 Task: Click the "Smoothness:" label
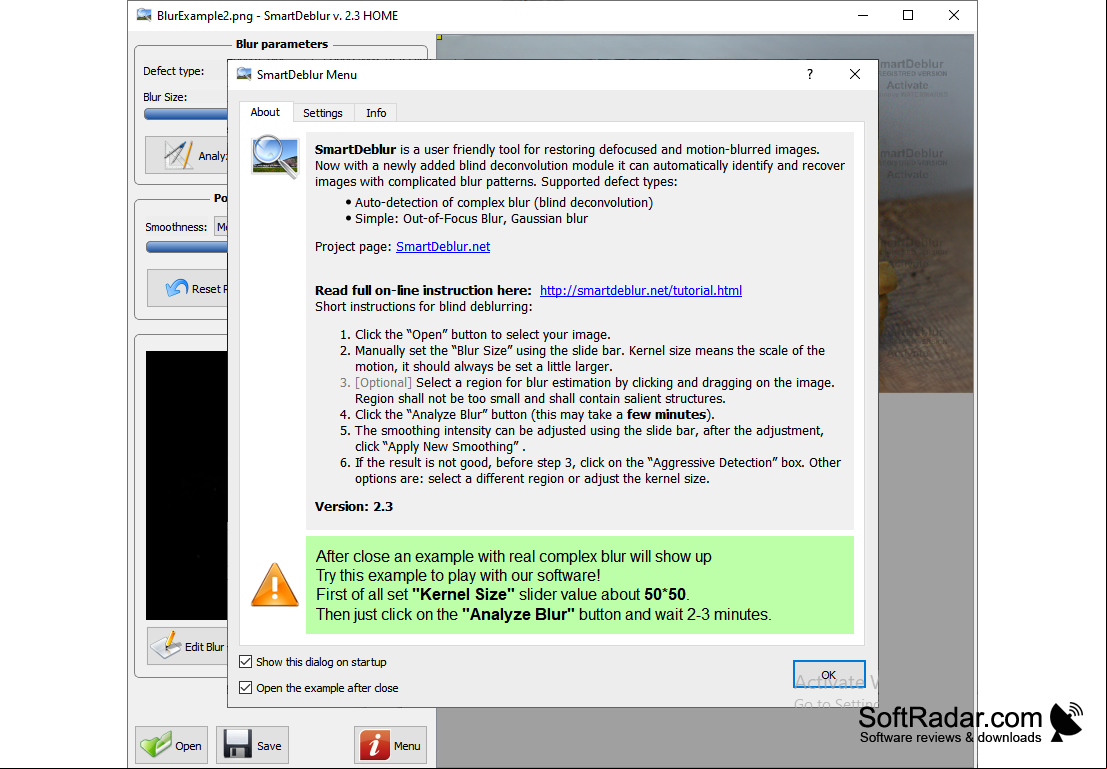click(176, 227)
